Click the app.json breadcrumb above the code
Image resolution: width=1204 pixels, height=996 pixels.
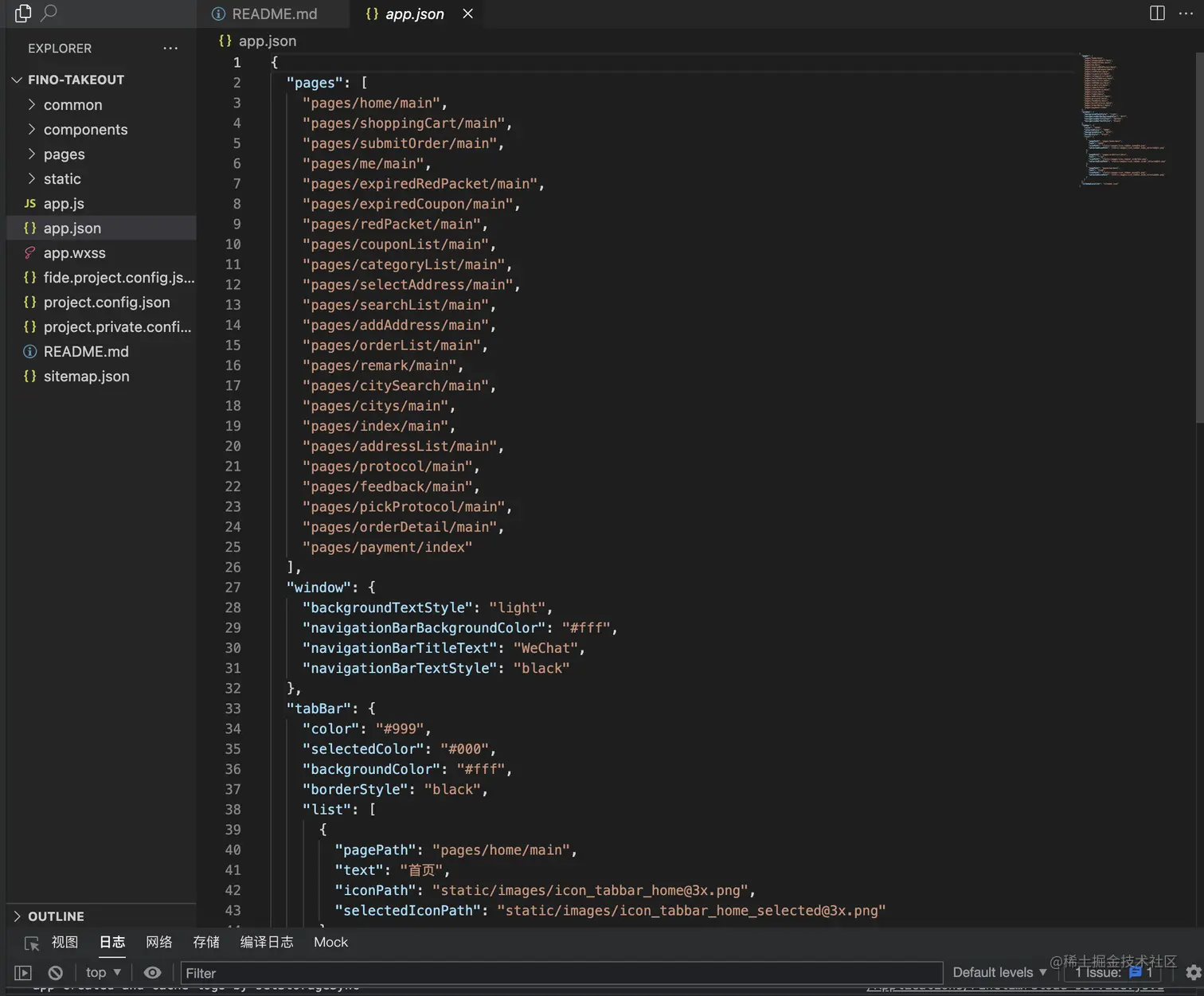[x=258, y=41]
